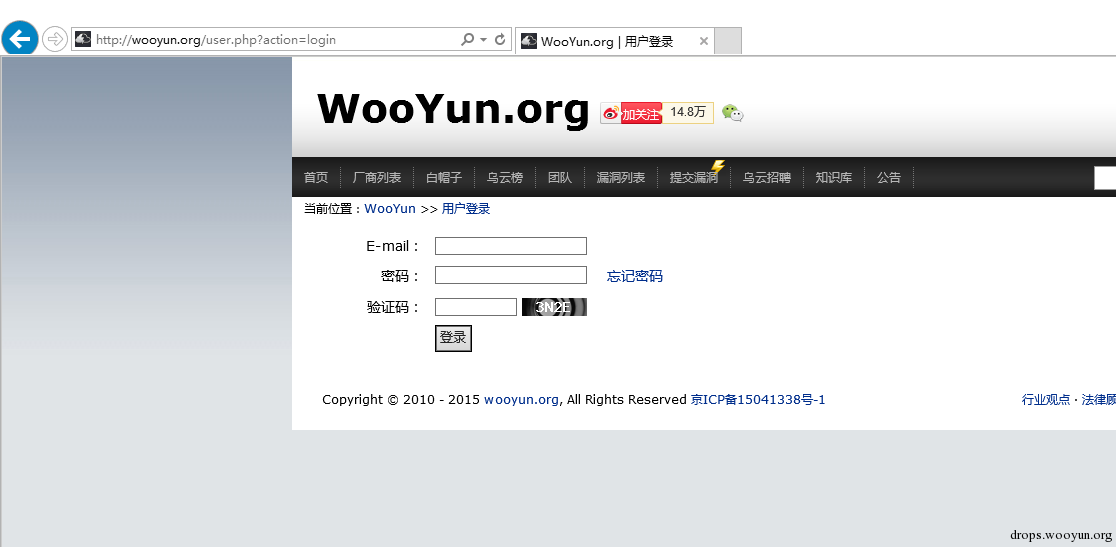Click the browser forward arrow button

55,39
